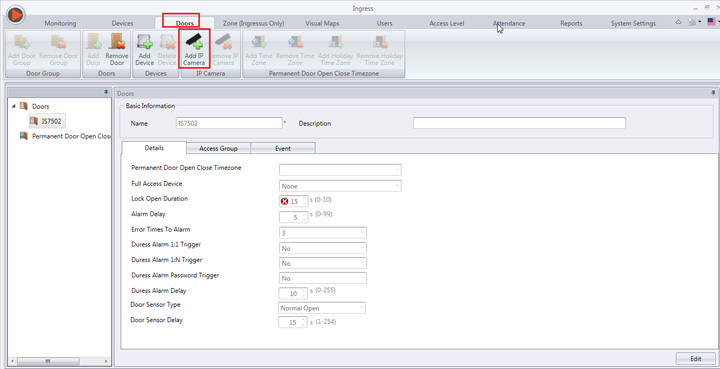Viewport: 720px width, 369px height.
Task: Click the Alarm Delay spinner field
Action: tap(294, 217)
